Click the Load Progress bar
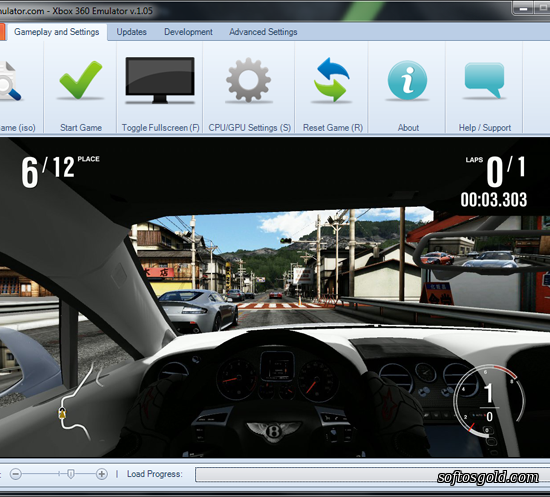This screenshot has width=550, height=497. pyautogui.click(x=372, y=475)
